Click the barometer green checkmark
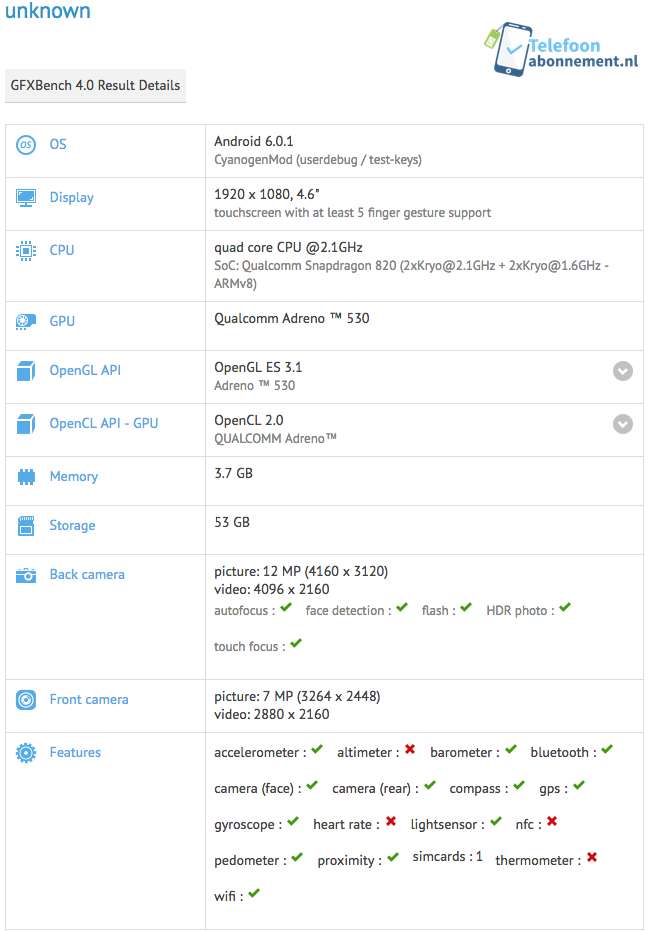 511,749
